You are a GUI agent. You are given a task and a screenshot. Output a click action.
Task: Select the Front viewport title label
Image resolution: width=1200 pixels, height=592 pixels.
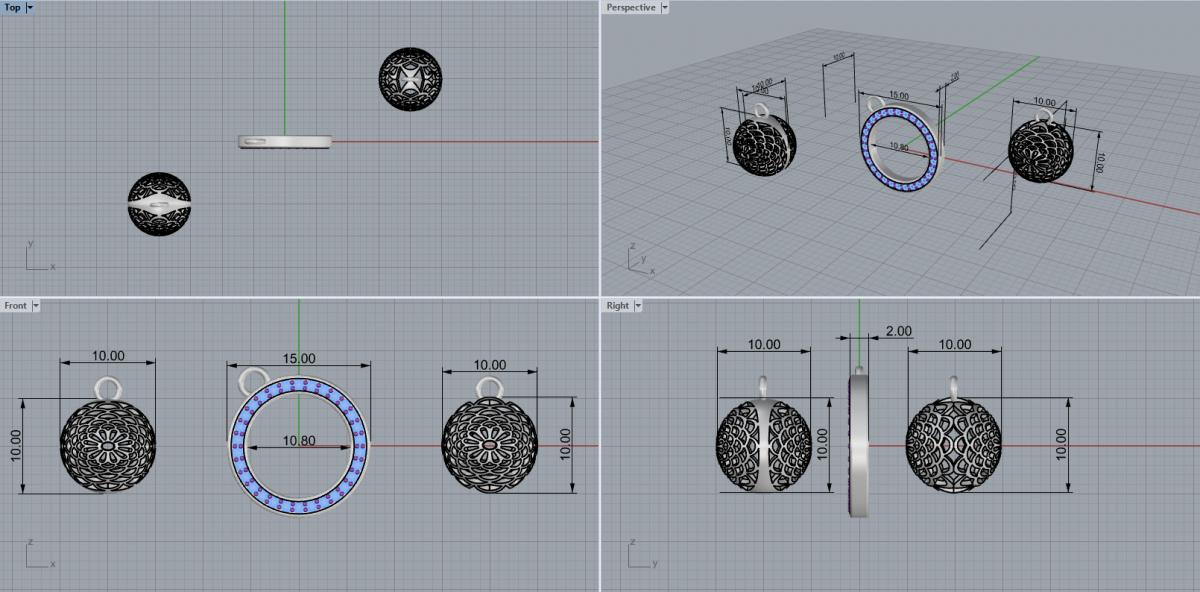tap(16, 306)
